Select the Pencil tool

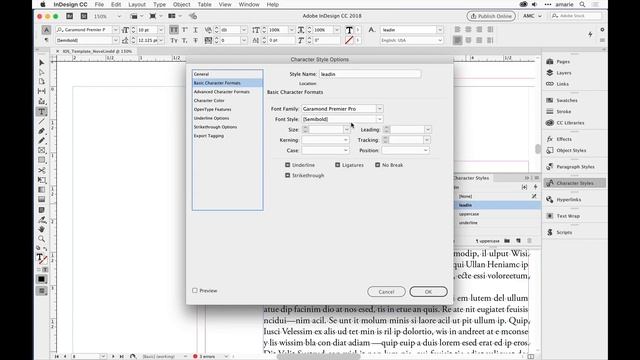[x=42, y=141]
